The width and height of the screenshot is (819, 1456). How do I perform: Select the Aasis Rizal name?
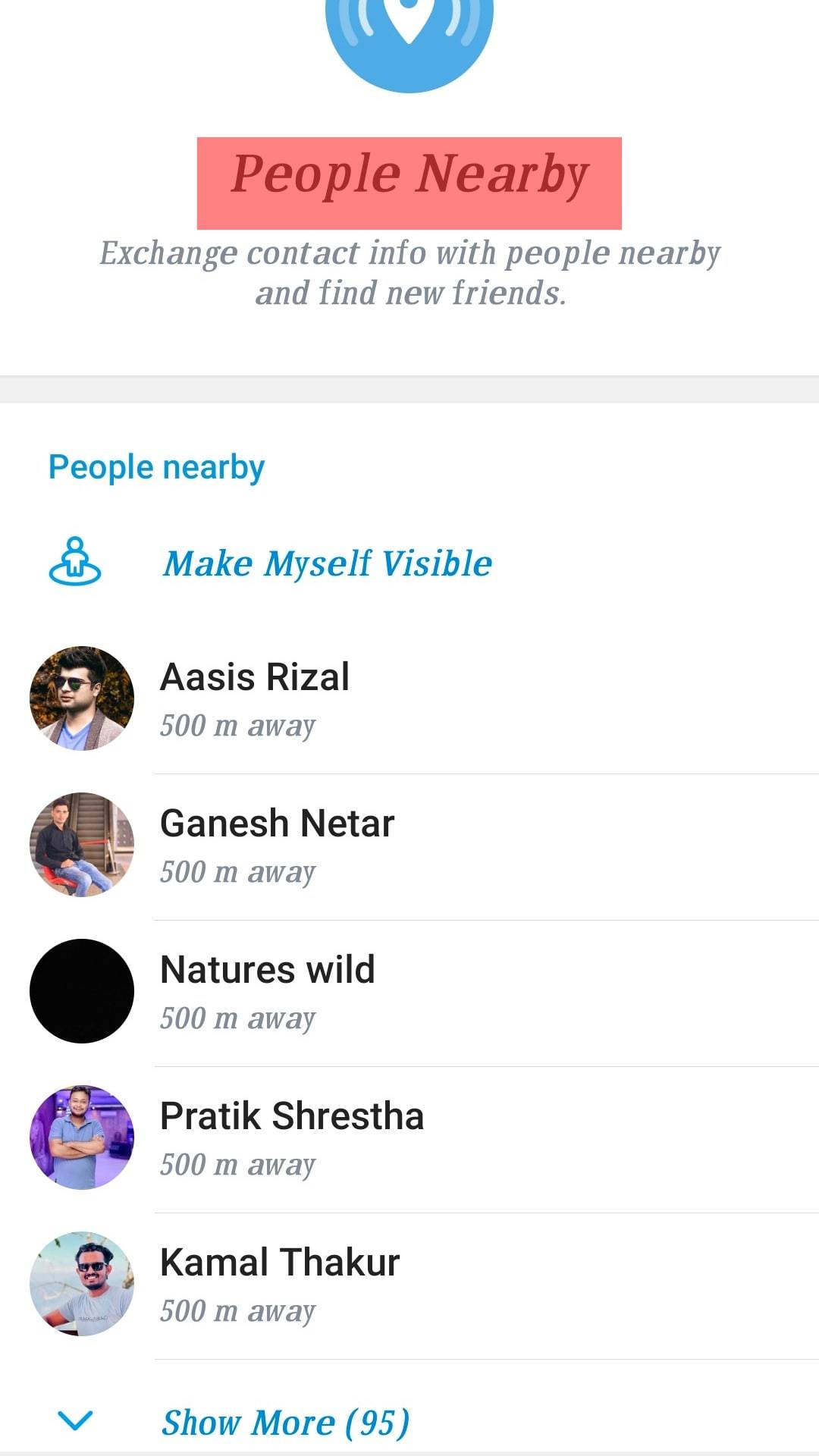click(x=255, y=677)
